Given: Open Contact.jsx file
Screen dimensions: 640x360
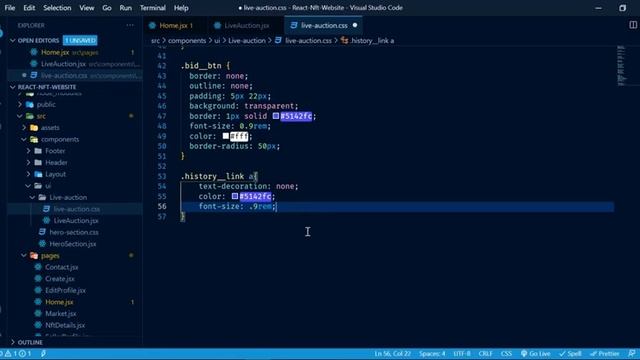Looking at the screenshot, I should 61,267.
